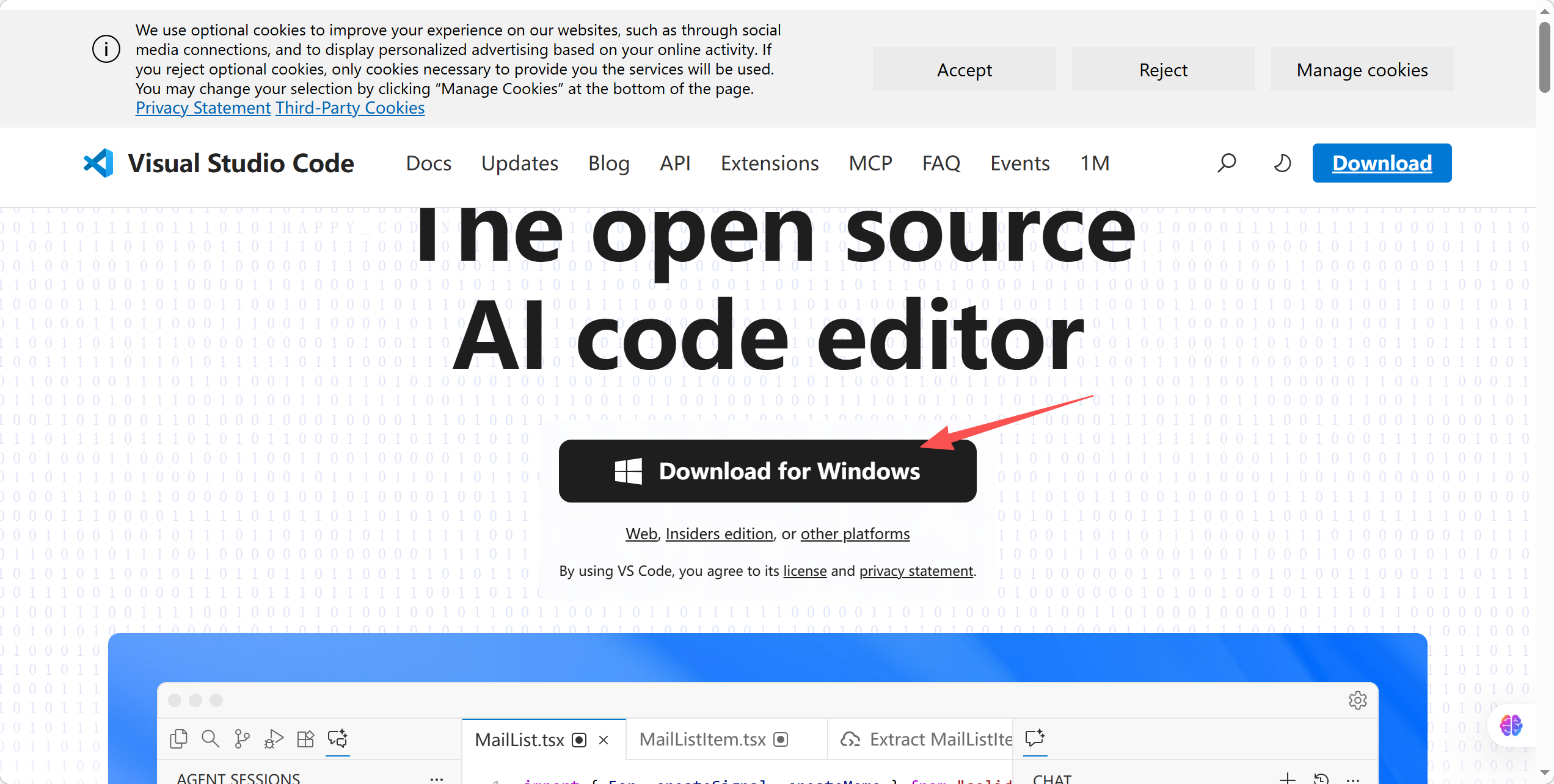Open the site search magnifier icon
1554x784 pixels.
click(x=1227, y=163)
